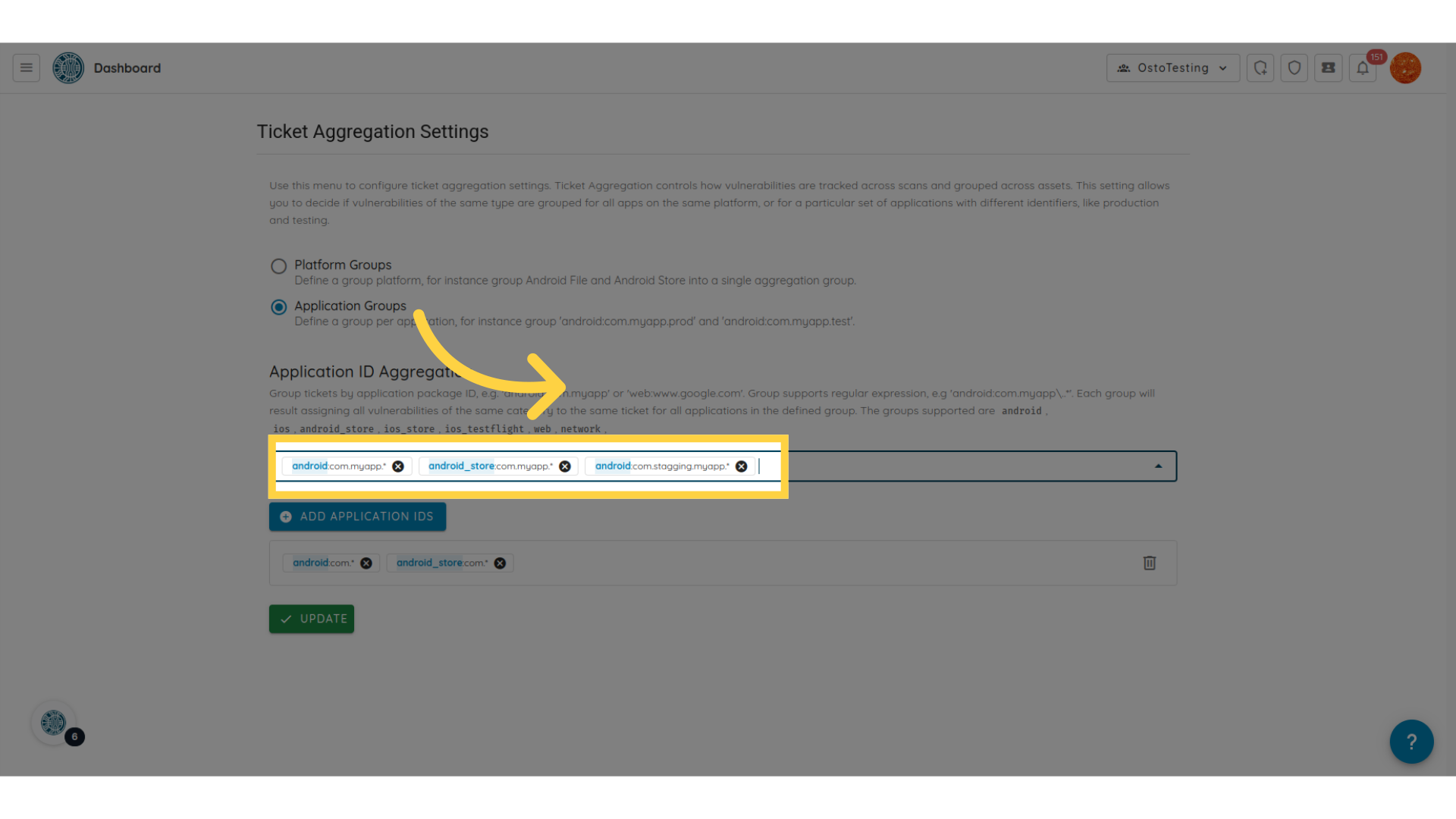Remove the android:com.stagging.myapp.* chip
Screen dimensions: 1456x819
click(741, 466)
